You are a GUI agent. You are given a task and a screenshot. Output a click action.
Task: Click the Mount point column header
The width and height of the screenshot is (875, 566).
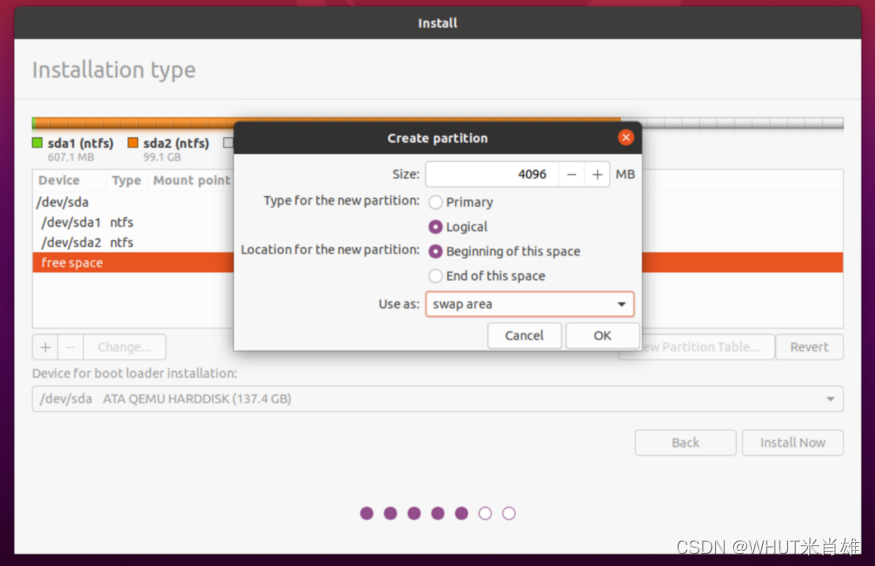[191, 180]
